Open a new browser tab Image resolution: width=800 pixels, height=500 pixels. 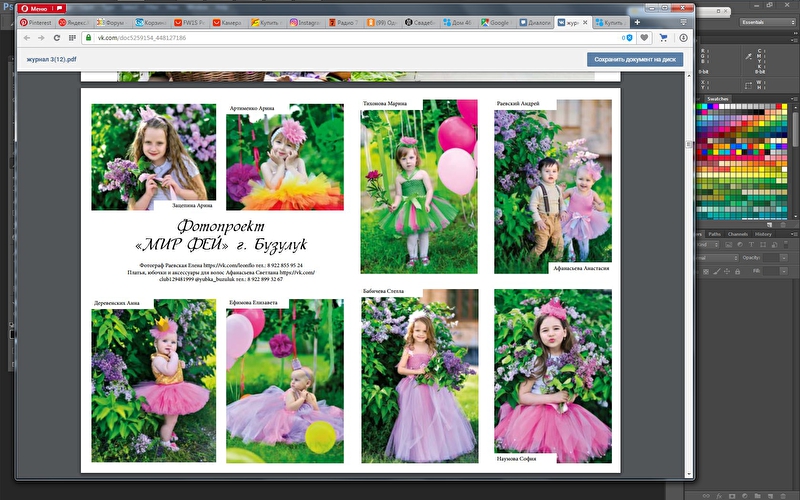pos(637,21)
